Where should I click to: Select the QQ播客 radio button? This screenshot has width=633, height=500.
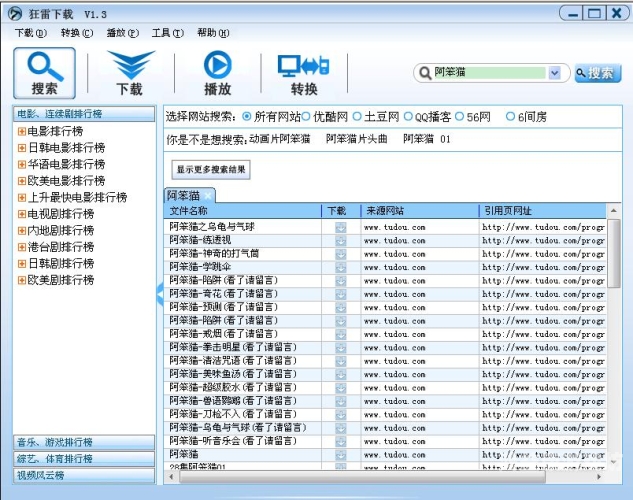tap(409, 117)
